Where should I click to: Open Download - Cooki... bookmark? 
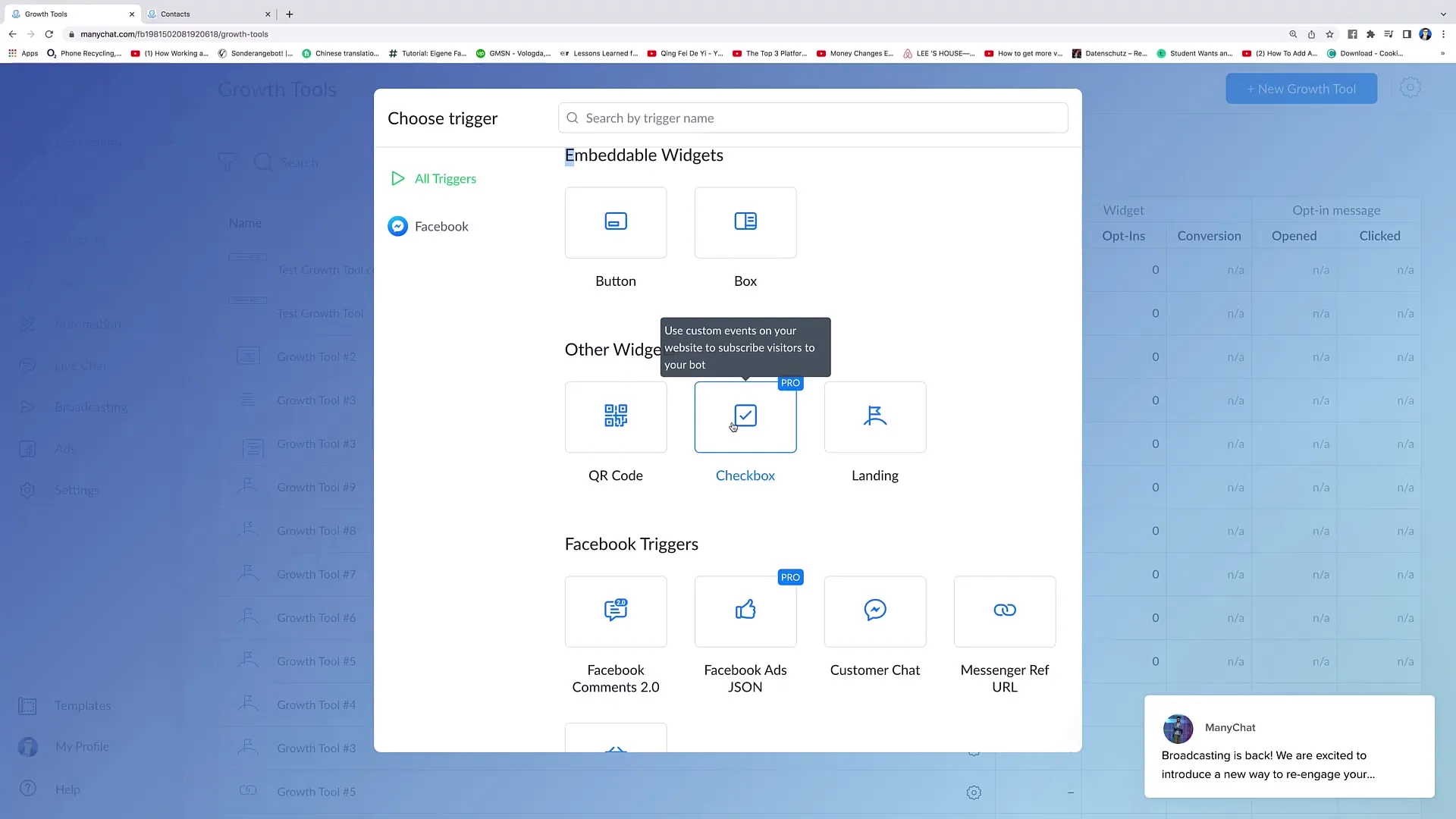click(1365, 54)
